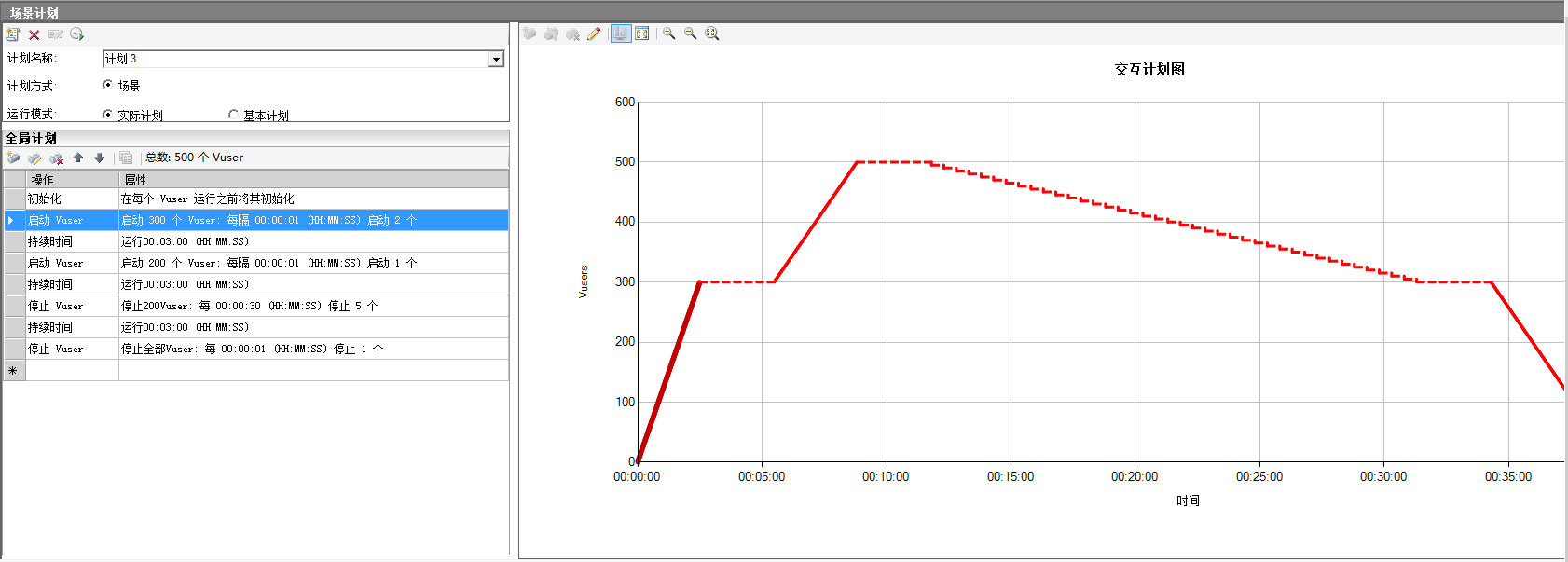This screenshot has height=562, width=1568.
Task: Click the delete action icon in 全局计划 toolbar
Action: (56, 158)
